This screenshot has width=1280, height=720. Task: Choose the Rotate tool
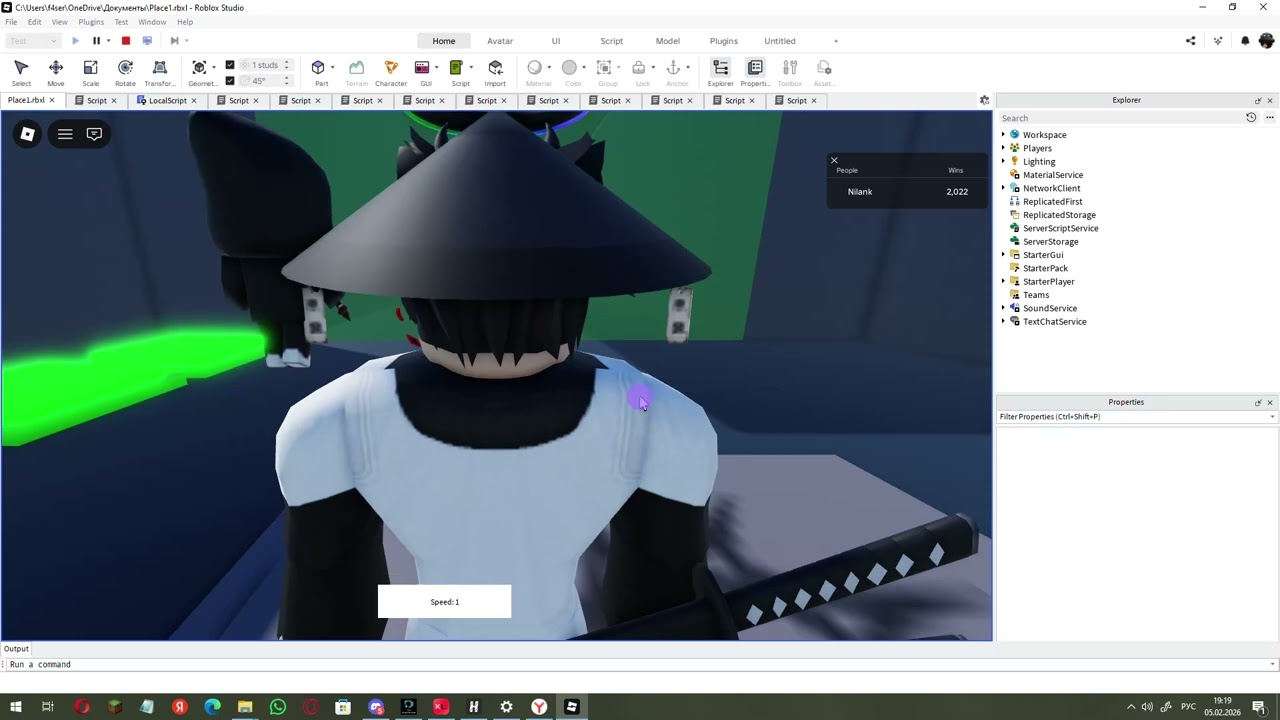(125, 72)
